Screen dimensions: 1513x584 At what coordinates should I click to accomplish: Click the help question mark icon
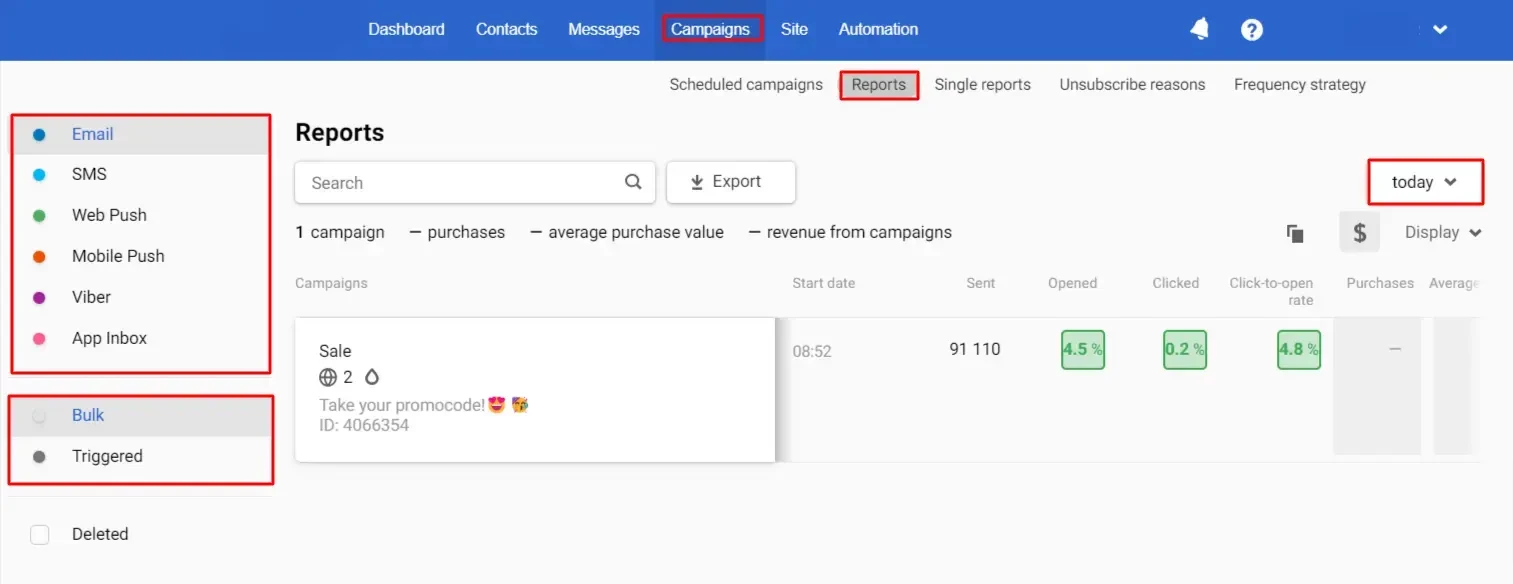[1251, 30]
